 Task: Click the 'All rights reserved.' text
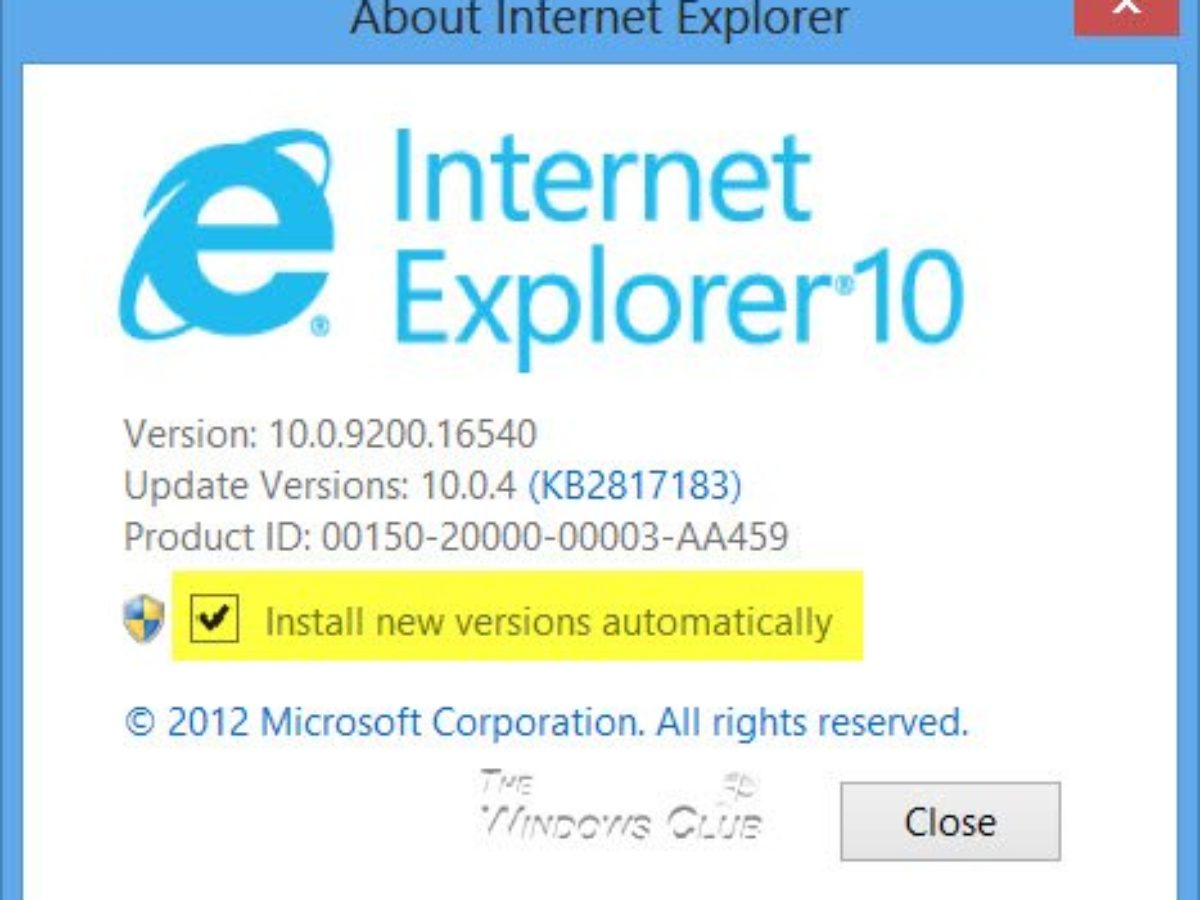[809, 721]
